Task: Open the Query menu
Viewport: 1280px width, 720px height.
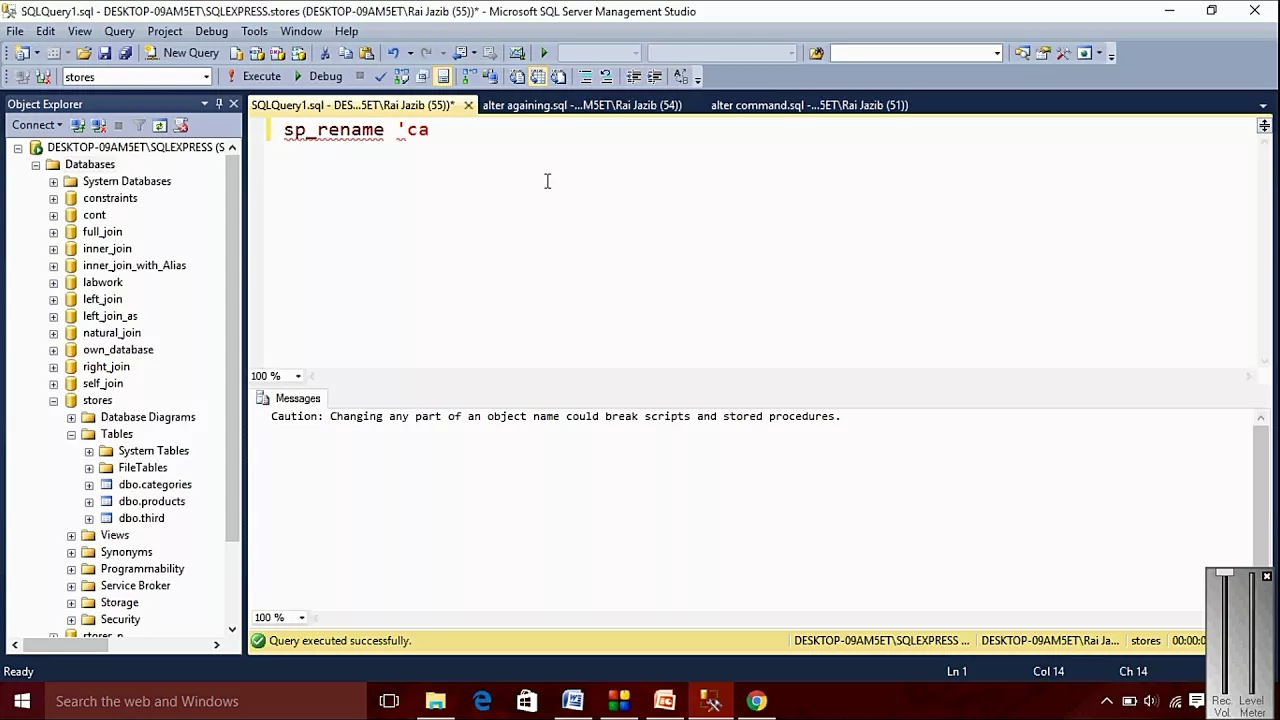Action: tap(119, 31)
